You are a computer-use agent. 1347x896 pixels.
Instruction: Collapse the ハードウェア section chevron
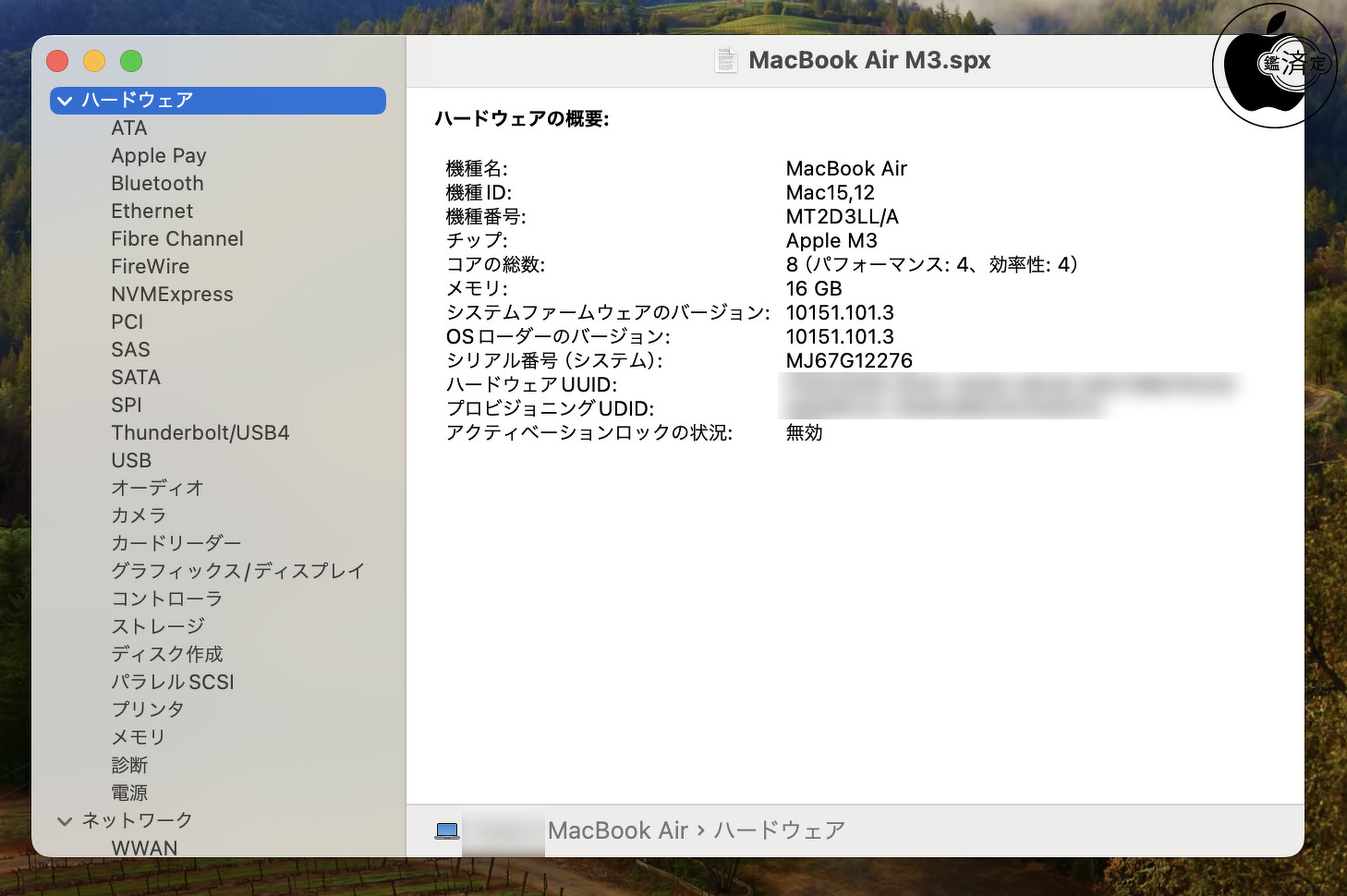[x=65, y=101]
